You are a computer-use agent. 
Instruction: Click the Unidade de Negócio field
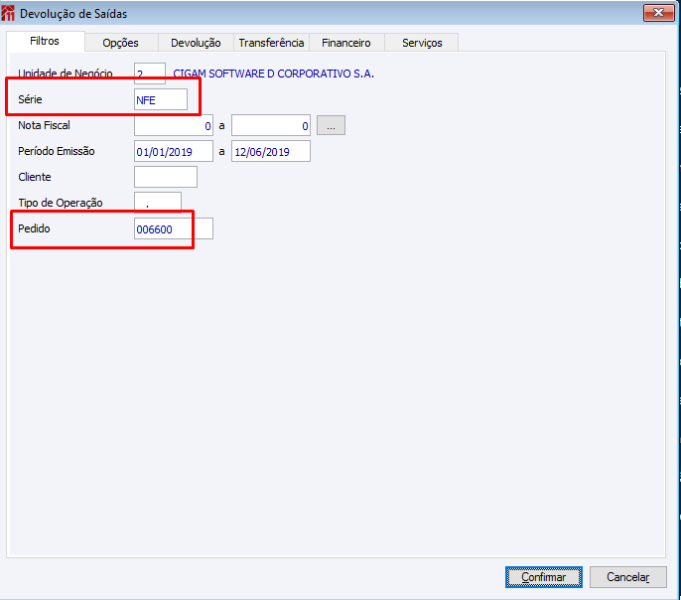(150, 73)
